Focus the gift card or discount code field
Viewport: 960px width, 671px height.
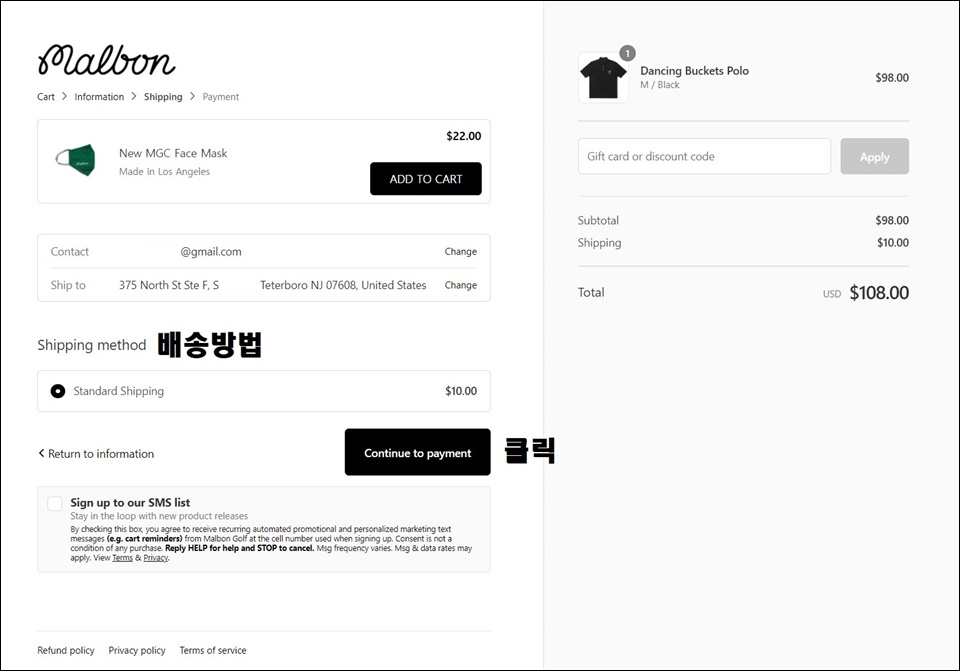(704, 156)
